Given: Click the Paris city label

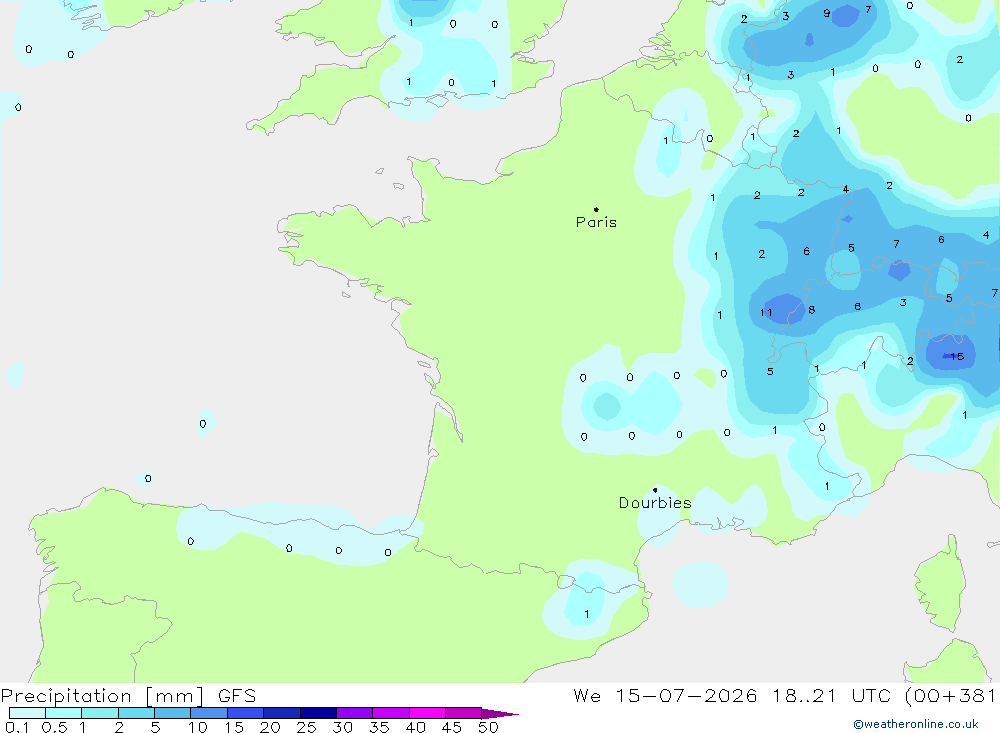Looking at the screenshot, I should click(596, 222).
